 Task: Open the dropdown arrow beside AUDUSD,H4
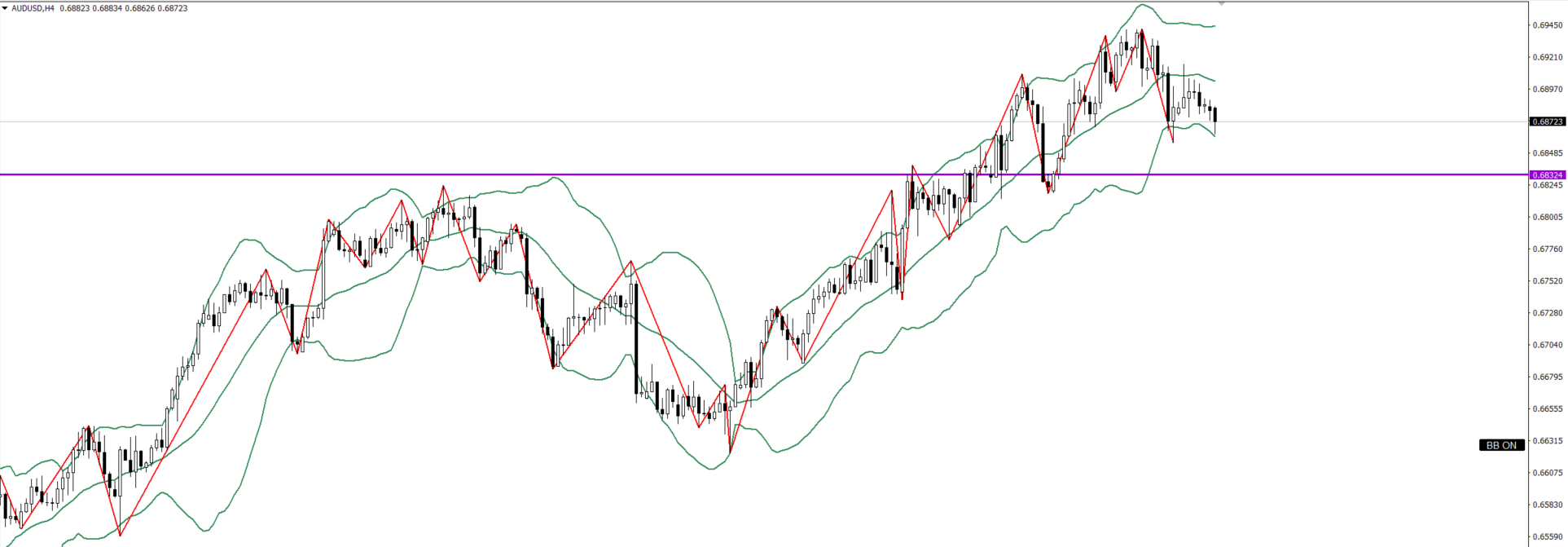click(5, 8)
